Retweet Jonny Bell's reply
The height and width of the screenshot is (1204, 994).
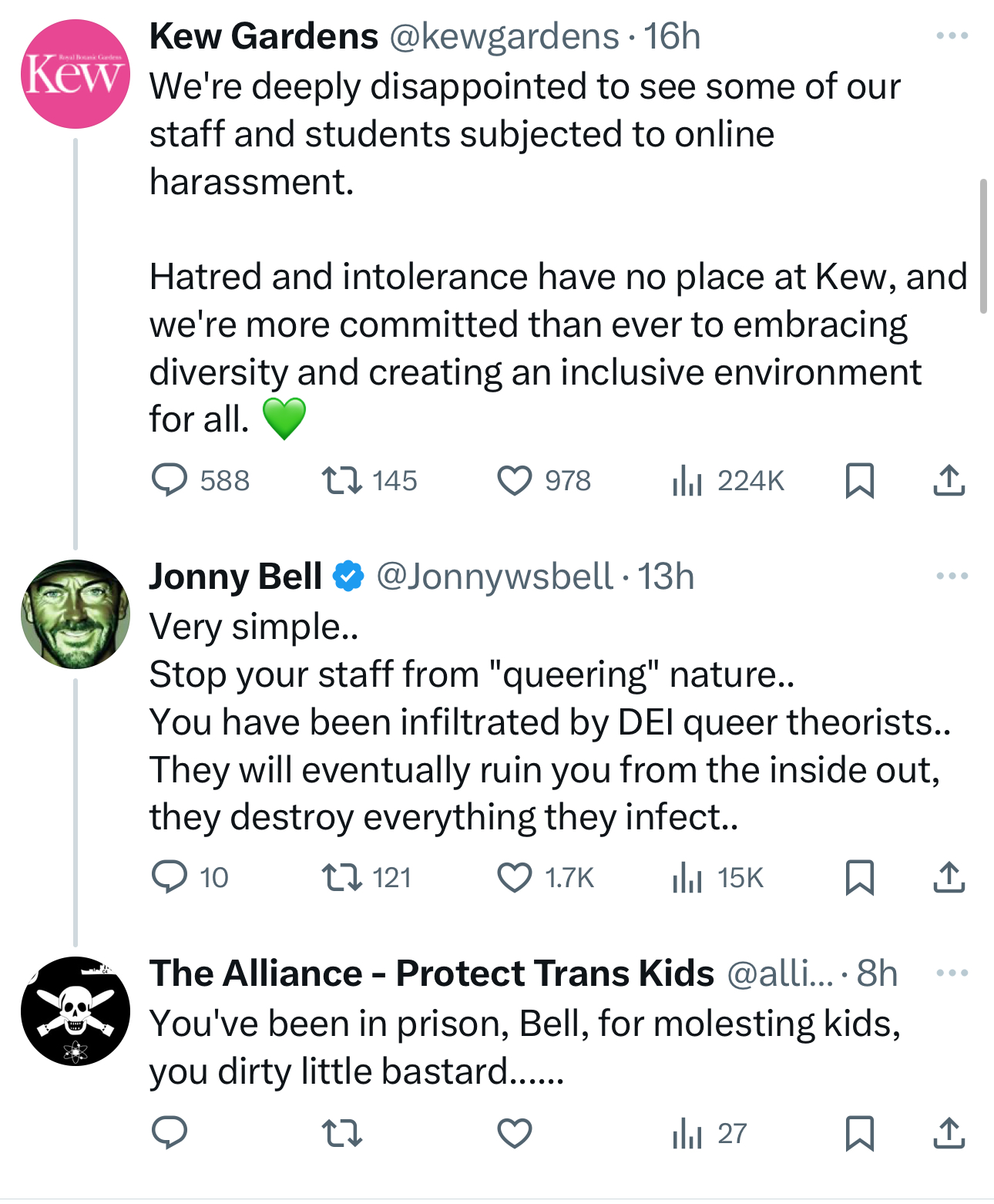(342, 877)
